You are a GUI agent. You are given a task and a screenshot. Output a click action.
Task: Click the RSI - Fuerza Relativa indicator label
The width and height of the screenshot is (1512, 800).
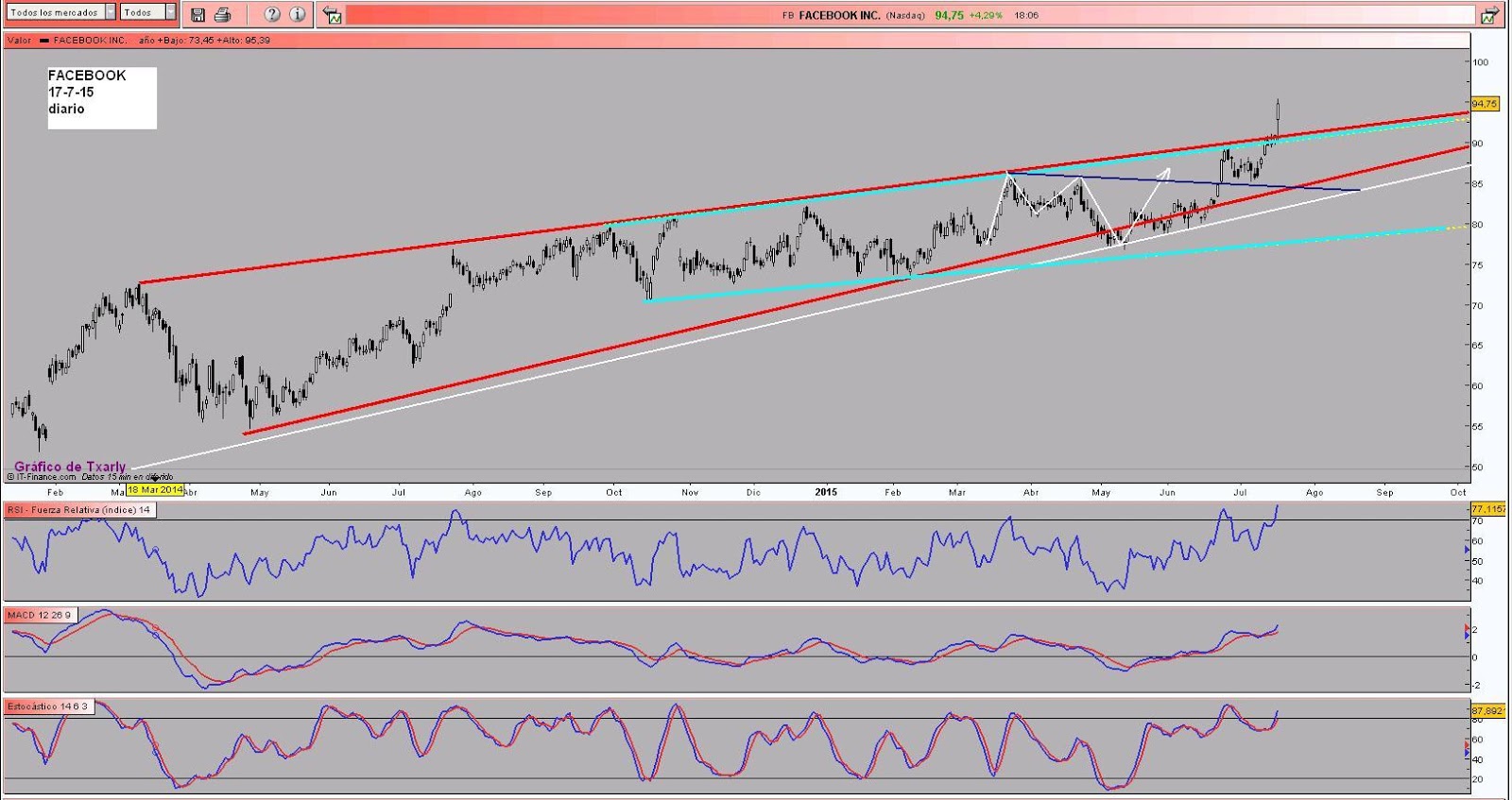[x=79, y=510]
